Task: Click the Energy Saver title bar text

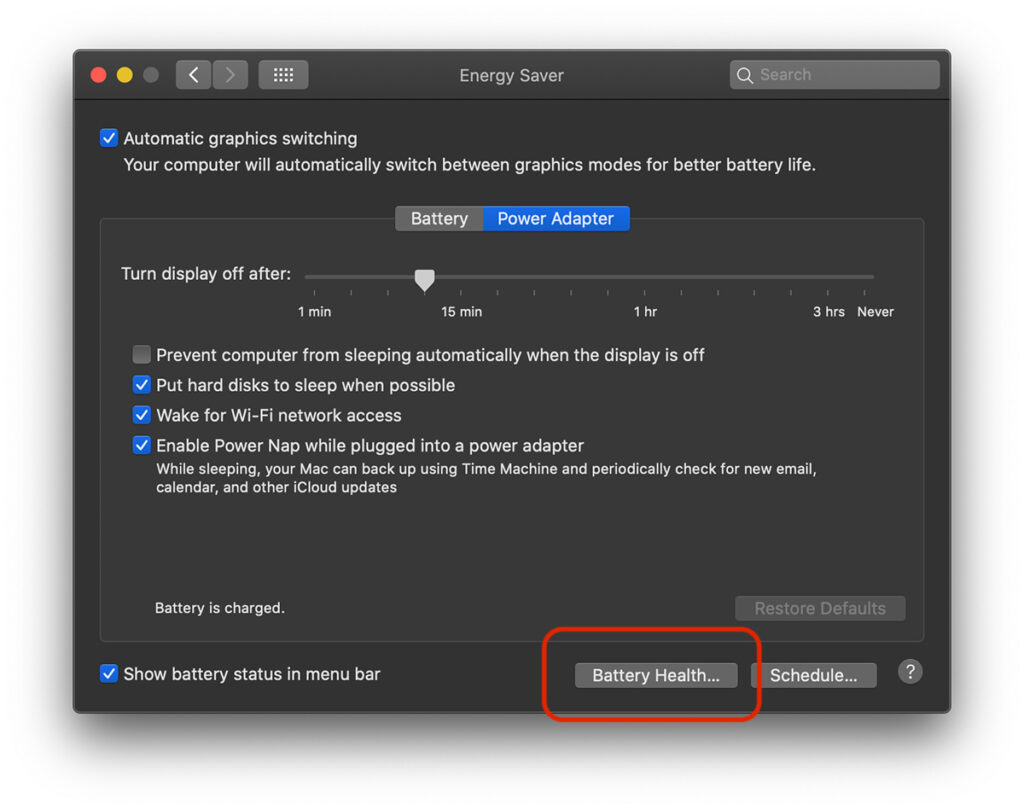Action: tap(511, 75)
